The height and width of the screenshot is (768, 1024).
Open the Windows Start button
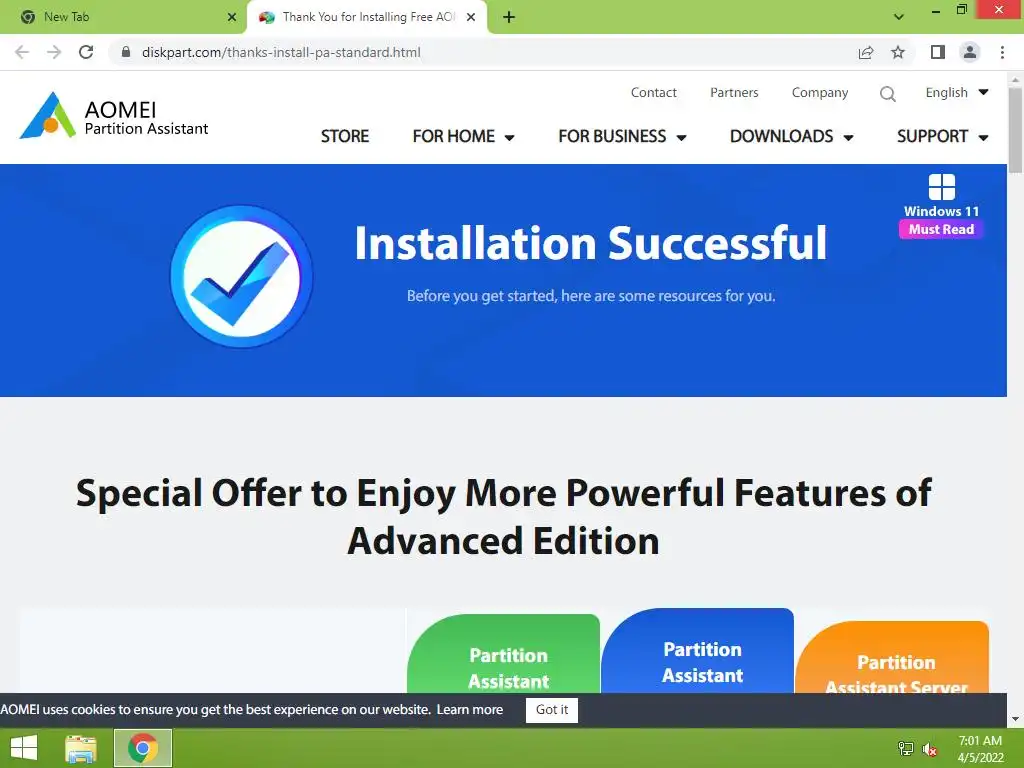pyautogui.click(x=24, y=748)
